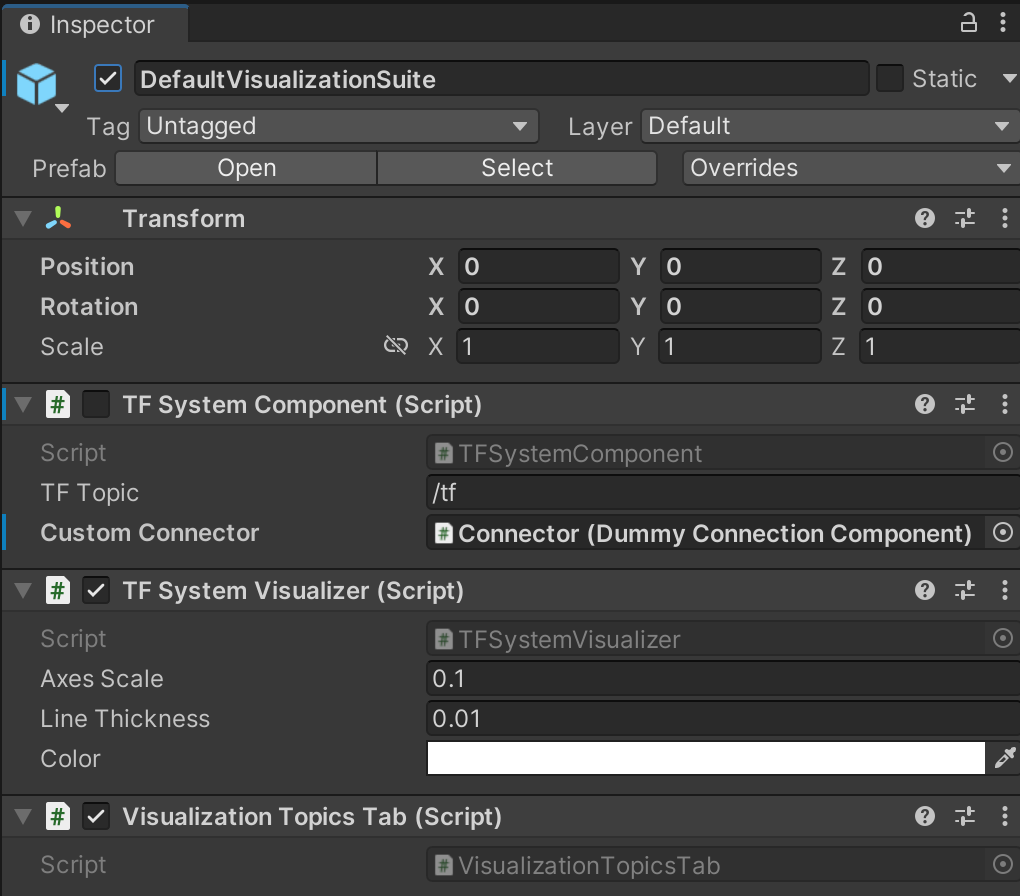Screen dimensions: 1020x896
Task: Click the Inspector lock icon
Action: (968, 23)
